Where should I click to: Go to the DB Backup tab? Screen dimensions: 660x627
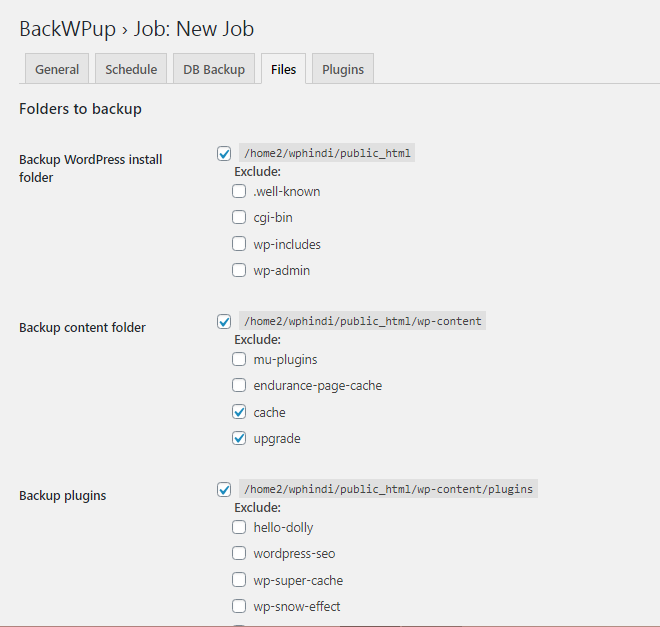pos(213,69)
